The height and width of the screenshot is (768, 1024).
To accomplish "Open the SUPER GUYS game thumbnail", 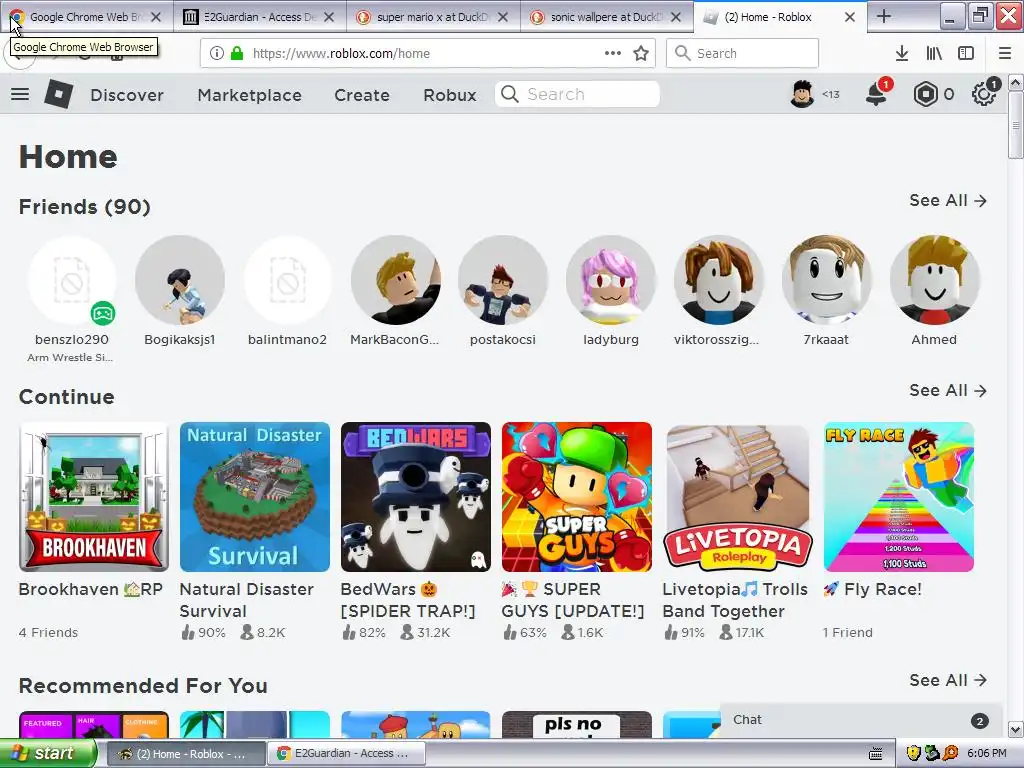I will point(577,497).
